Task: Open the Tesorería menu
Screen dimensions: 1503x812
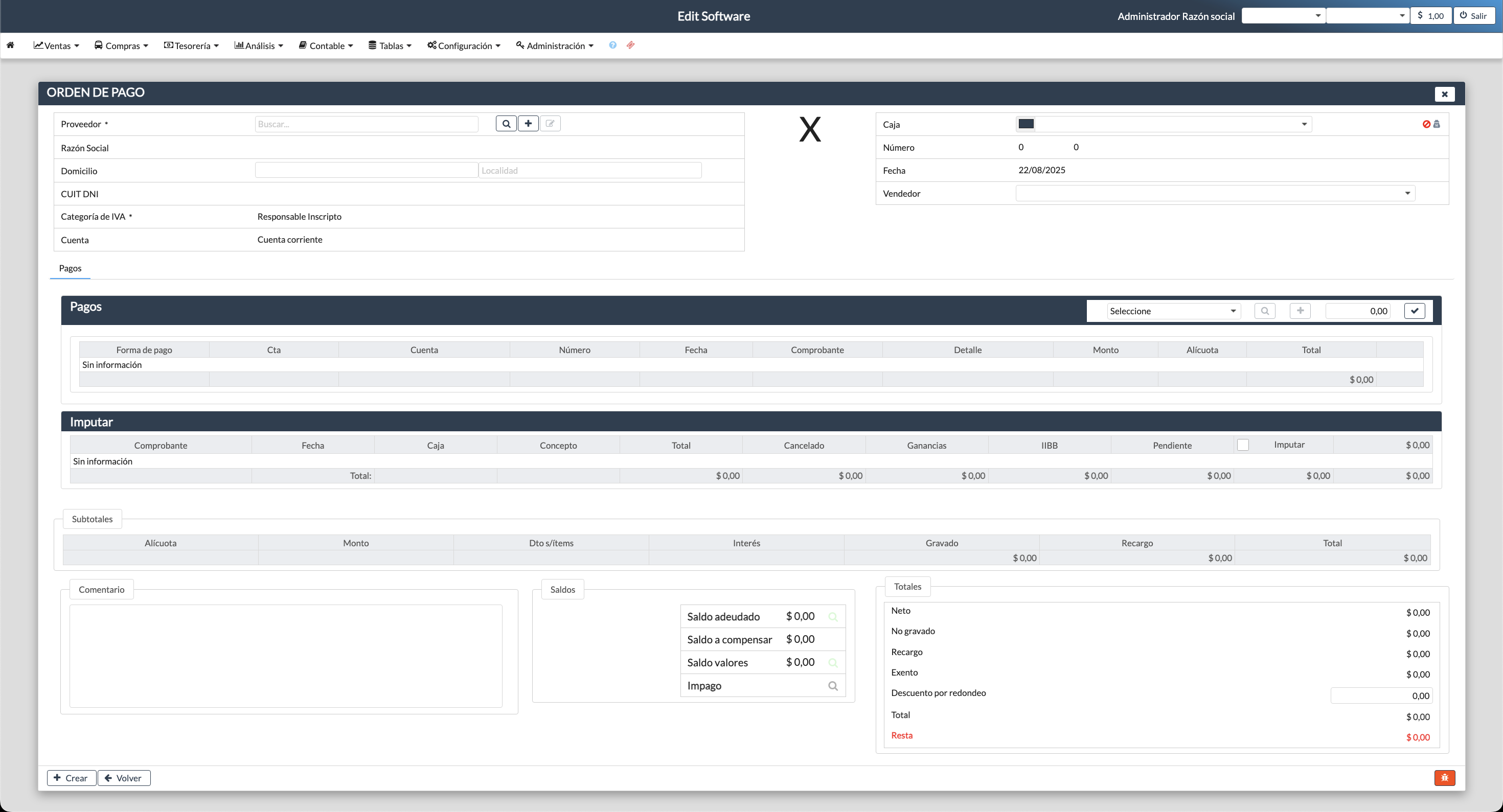Action: click(191, 45)
